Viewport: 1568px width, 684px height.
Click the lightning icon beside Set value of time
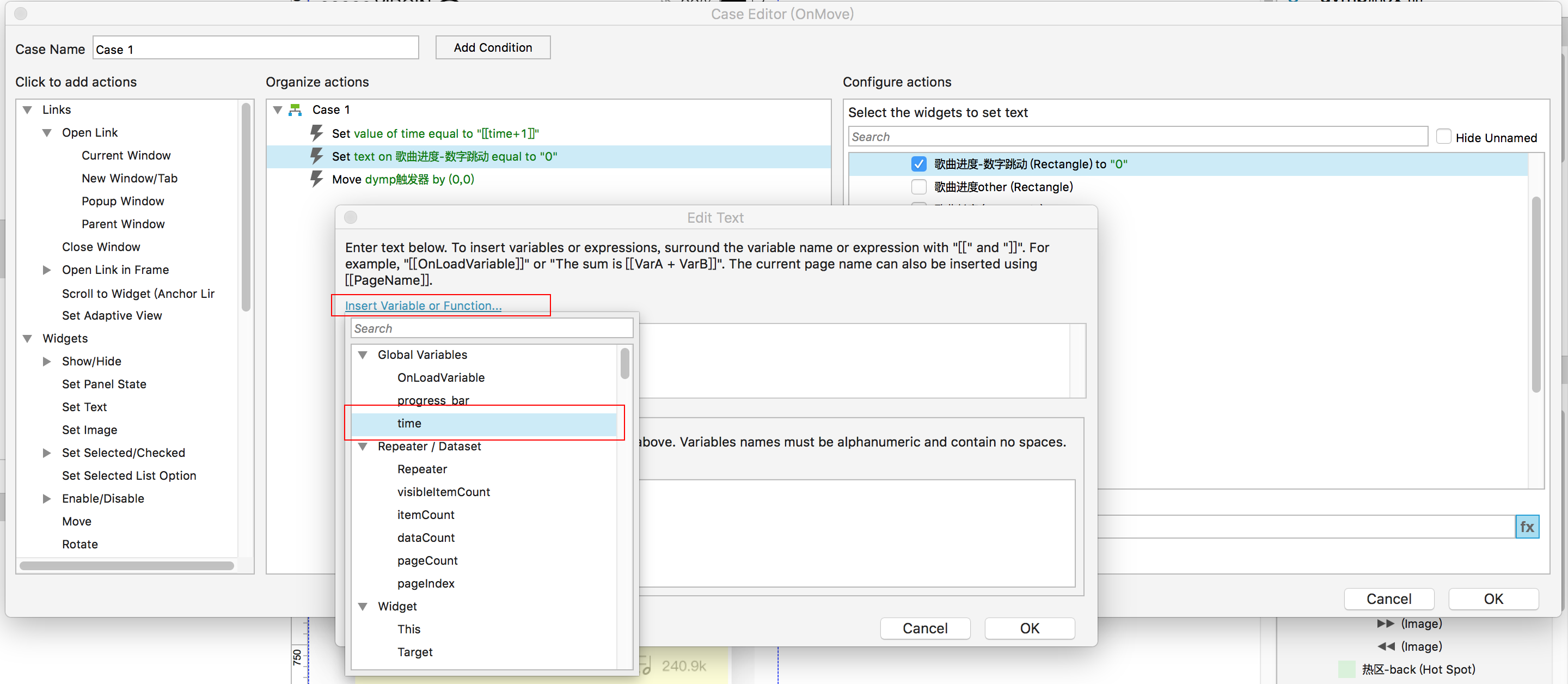[316, 133]
